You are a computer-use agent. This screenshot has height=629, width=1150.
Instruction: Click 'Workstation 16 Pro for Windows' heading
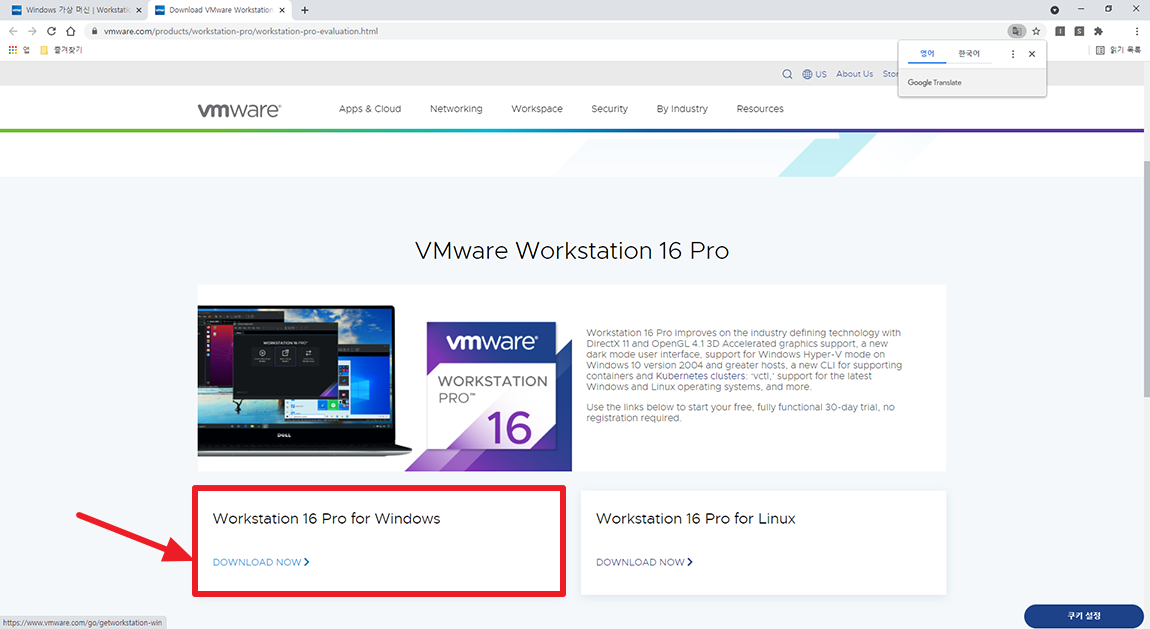point(326,518)
